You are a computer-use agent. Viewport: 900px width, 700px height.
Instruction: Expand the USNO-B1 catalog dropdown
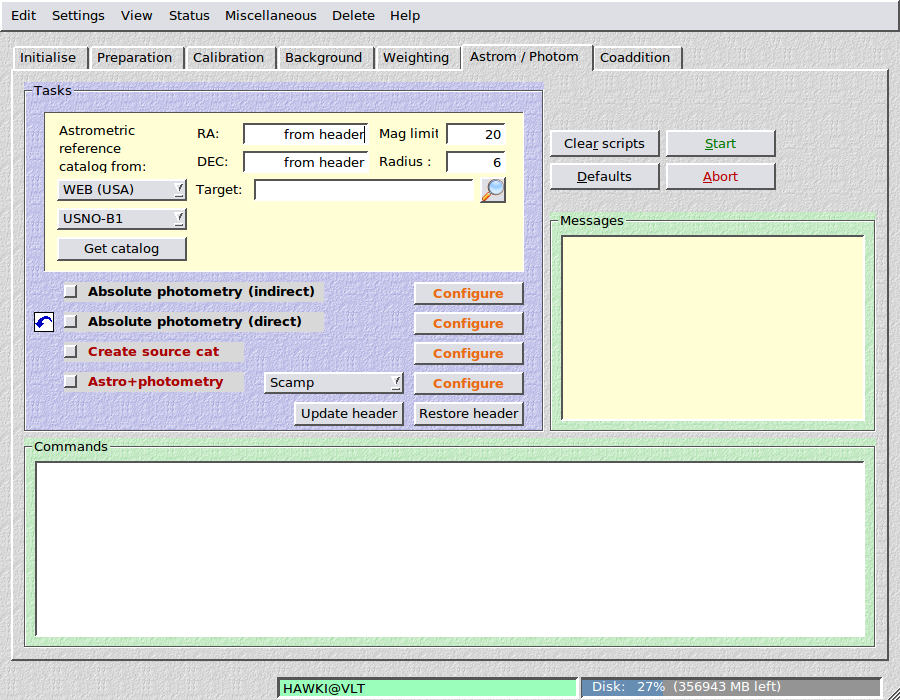pyautogui.click(x=122, y=219)
